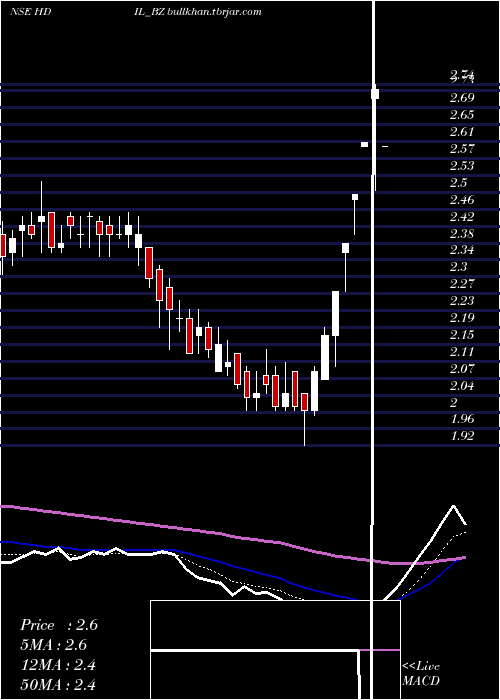Click the 2.34 price level label

click(462, 250)
